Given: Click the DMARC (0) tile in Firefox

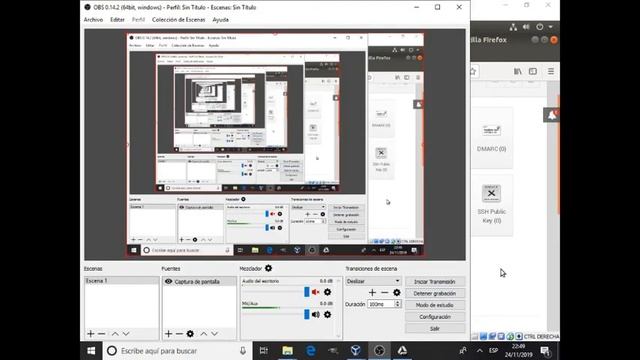Looking at the screenshot, I should click(x=491, y=138).
